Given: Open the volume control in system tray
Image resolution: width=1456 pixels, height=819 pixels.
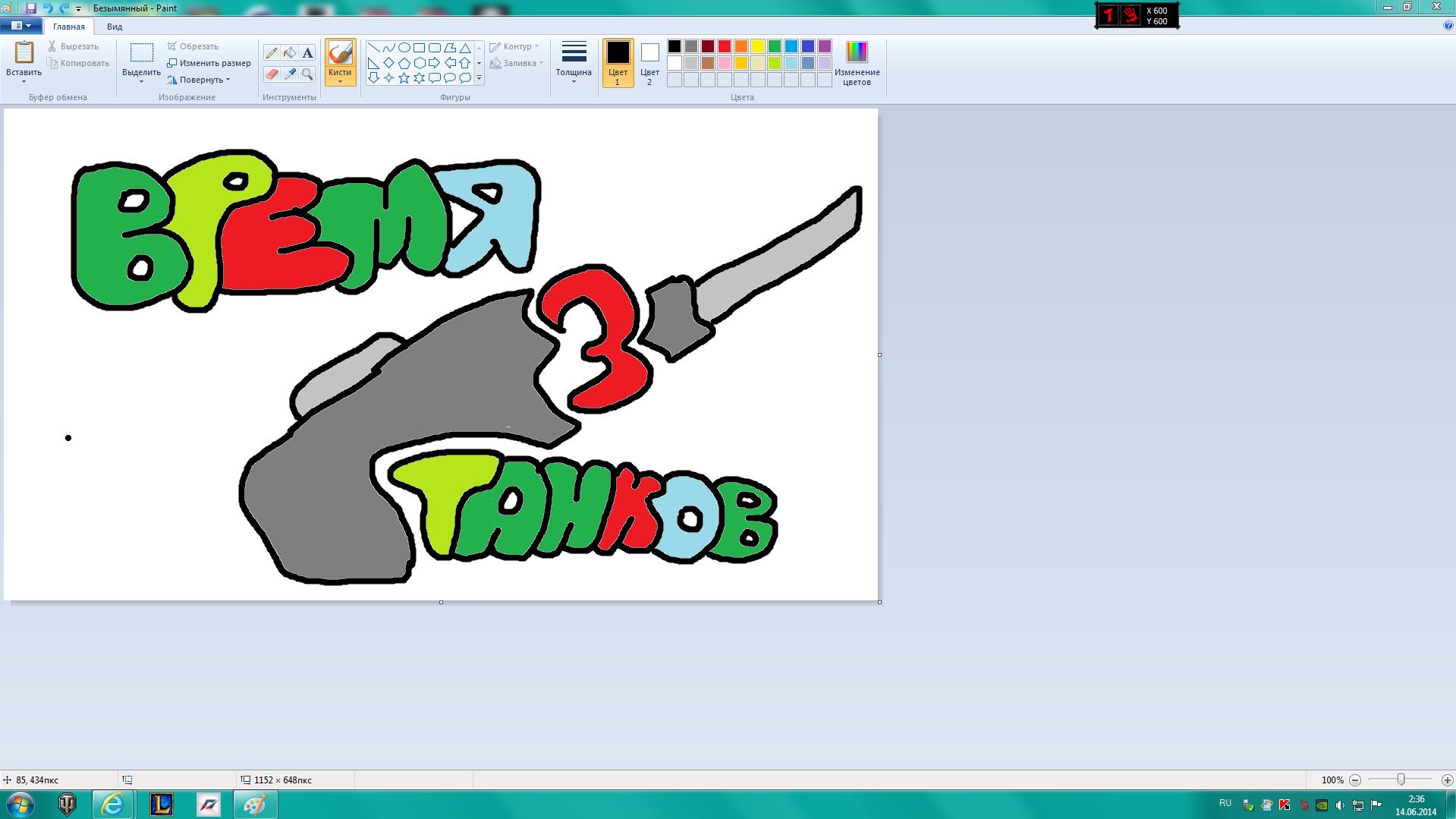Looking at the screenshot, I should click(x=1340, y=805).
